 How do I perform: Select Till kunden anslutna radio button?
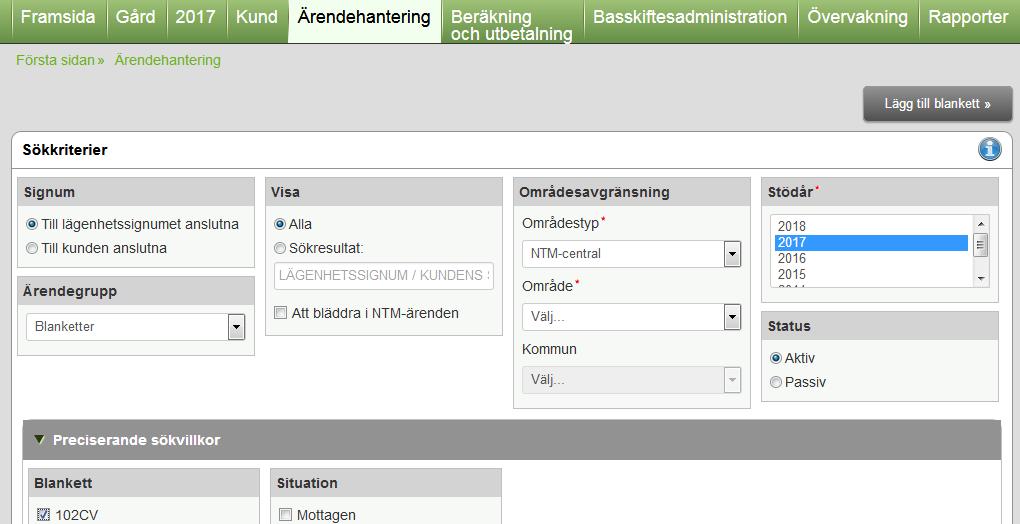[x=31, y=248]
